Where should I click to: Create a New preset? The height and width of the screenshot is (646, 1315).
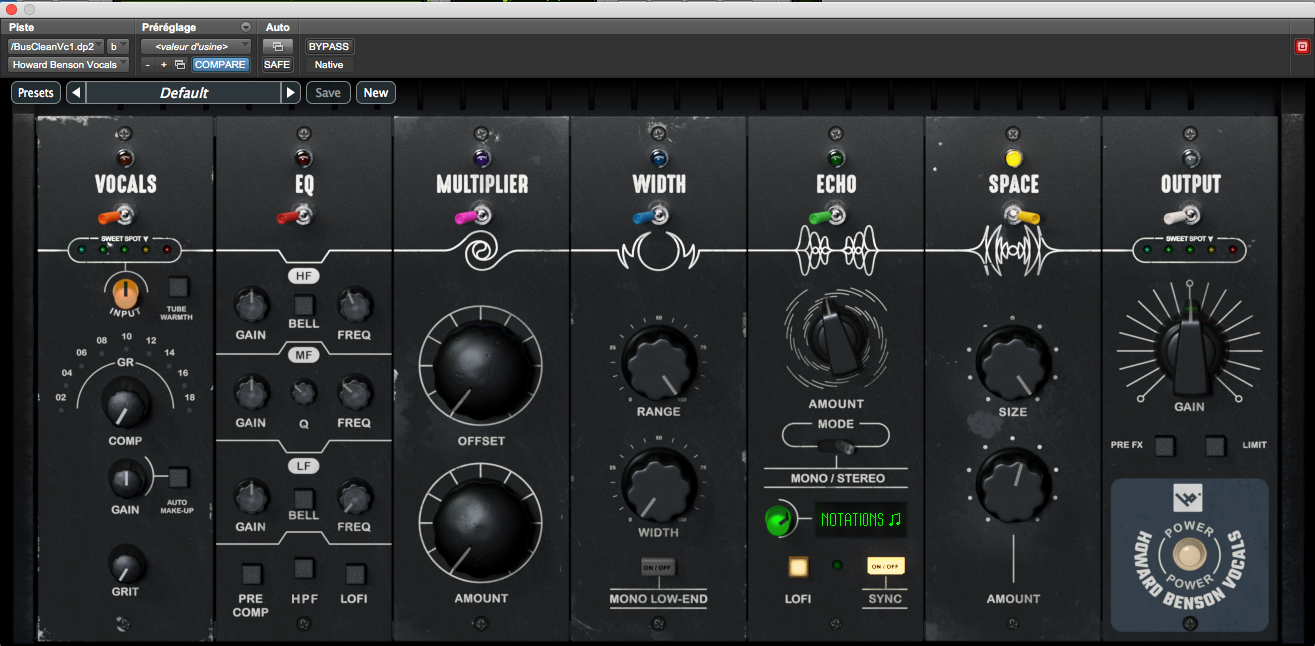coord(375,91)
